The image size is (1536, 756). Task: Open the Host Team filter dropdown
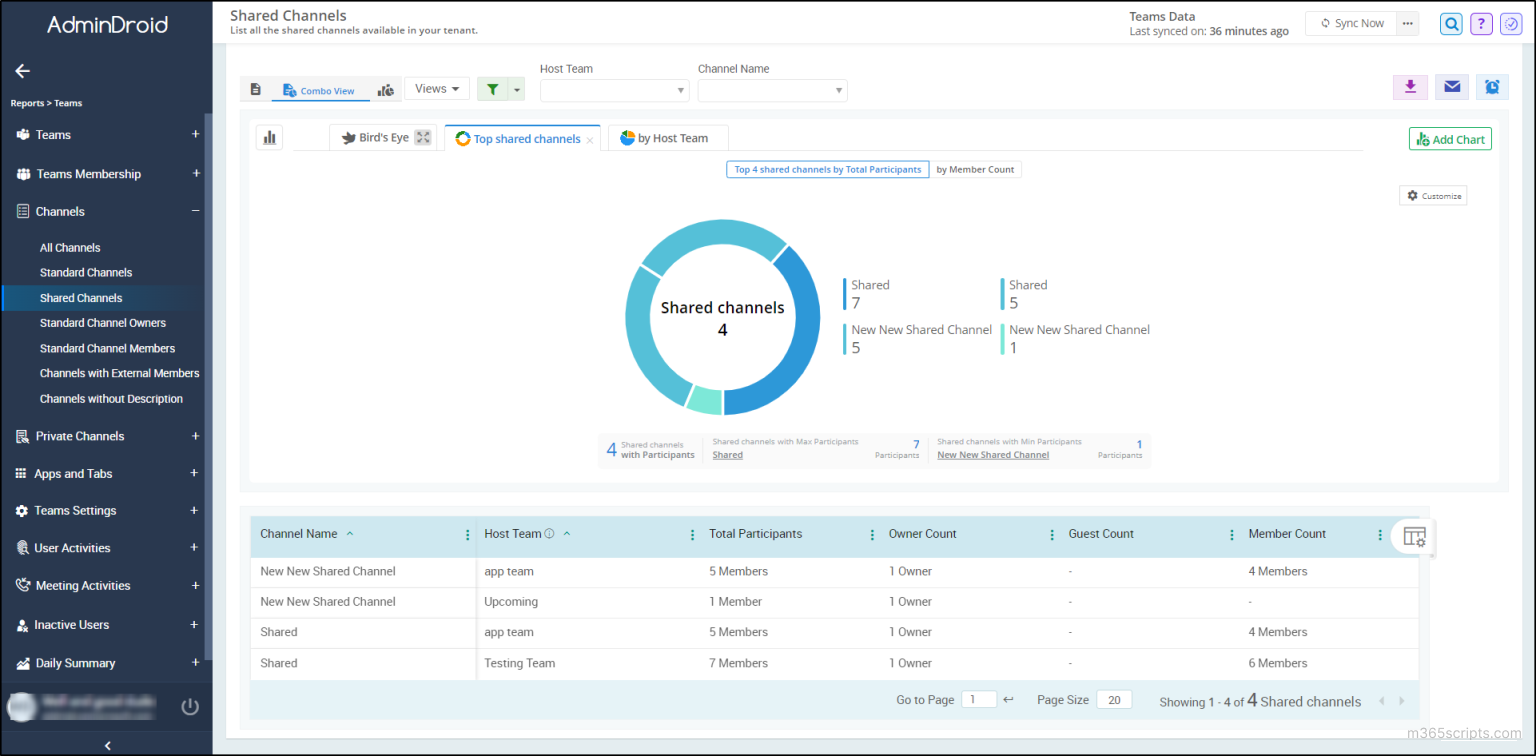(613, 90)
